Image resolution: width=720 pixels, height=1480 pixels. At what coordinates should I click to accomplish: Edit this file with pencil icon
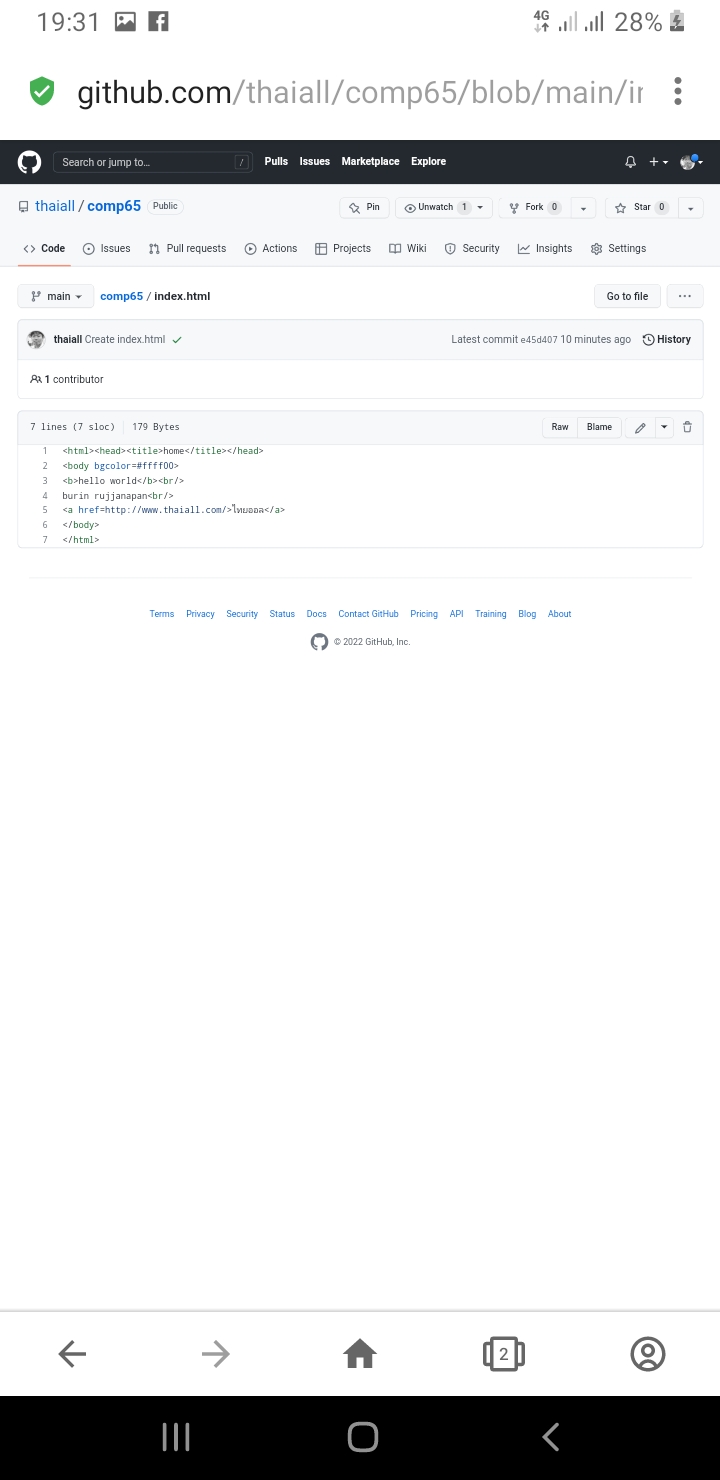(640, 427)
